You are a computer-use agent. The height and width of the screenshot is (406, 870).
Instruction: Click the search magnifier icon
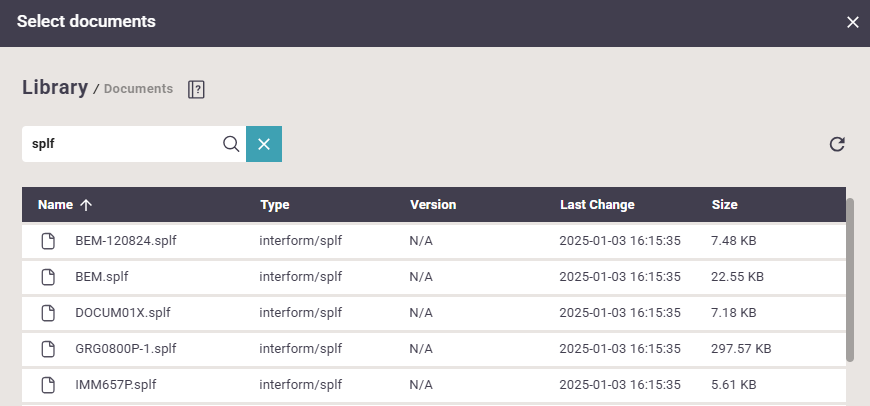(x=231, y=144)
